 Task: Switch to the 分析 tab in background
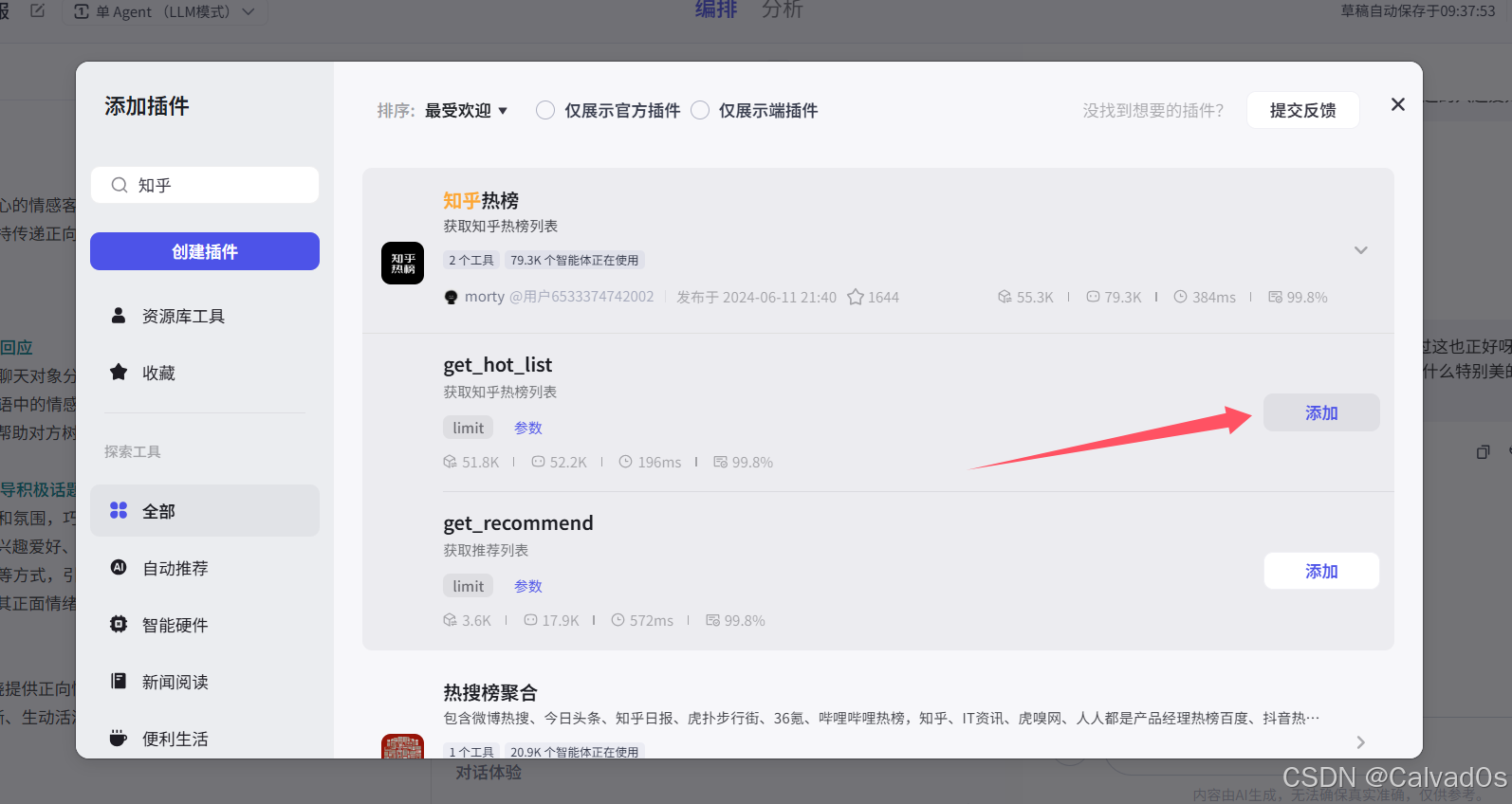782,9
